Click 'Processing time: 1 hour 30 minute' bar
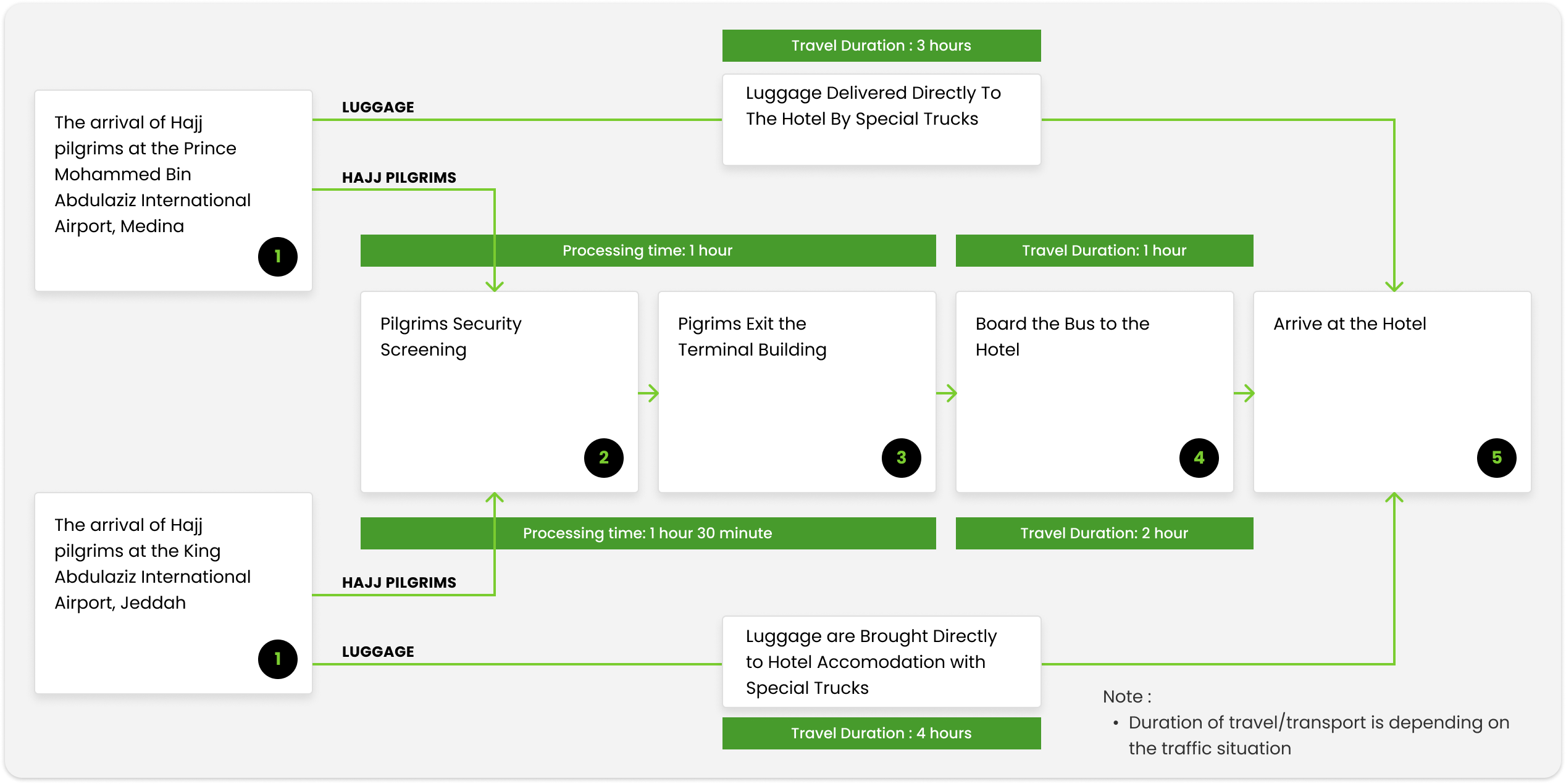The width and height of the screenshot is (1566, 784). point(648,533)
